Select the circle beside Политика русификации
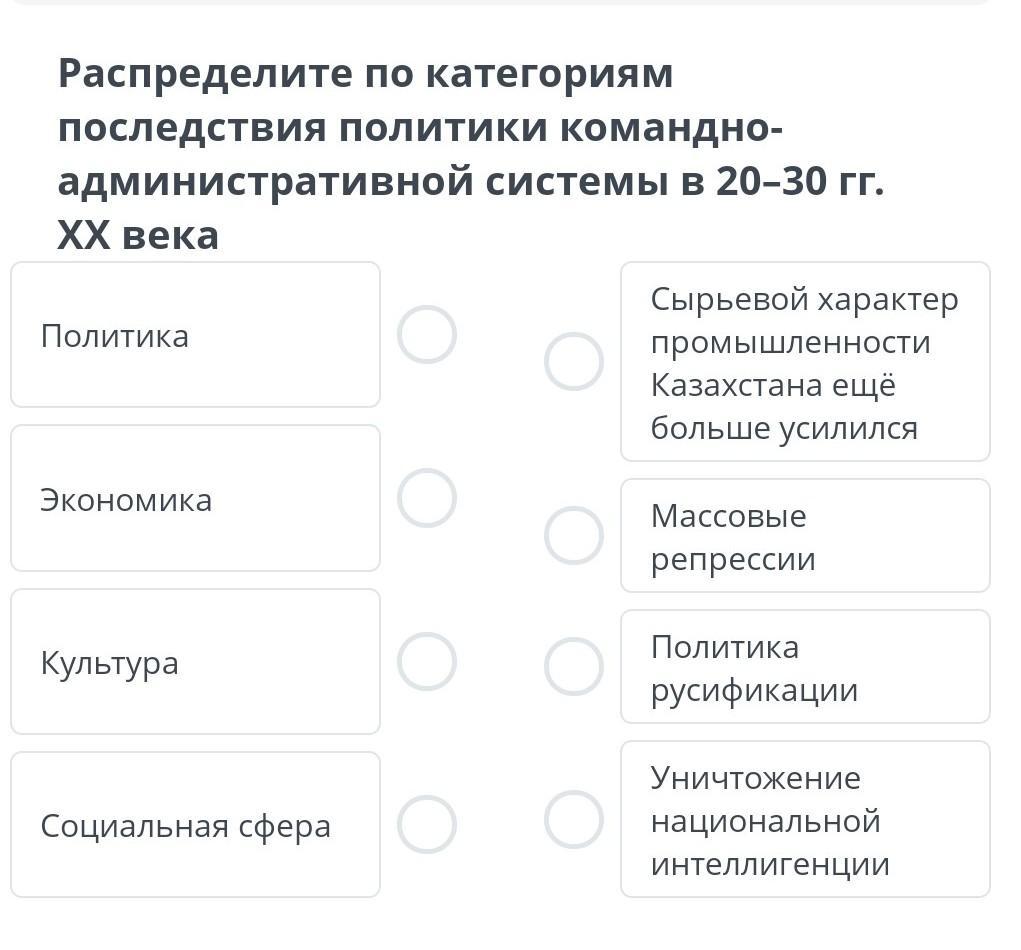1021x950 pixels. [x=574, y=667]
